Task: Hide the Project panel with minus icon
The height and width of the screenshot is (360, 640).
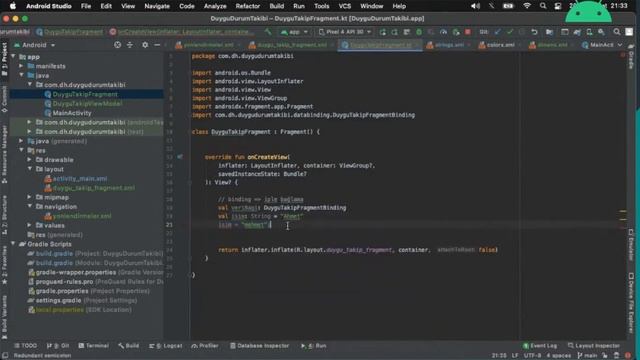Action: pyautogui.click(x=157, y=45)
